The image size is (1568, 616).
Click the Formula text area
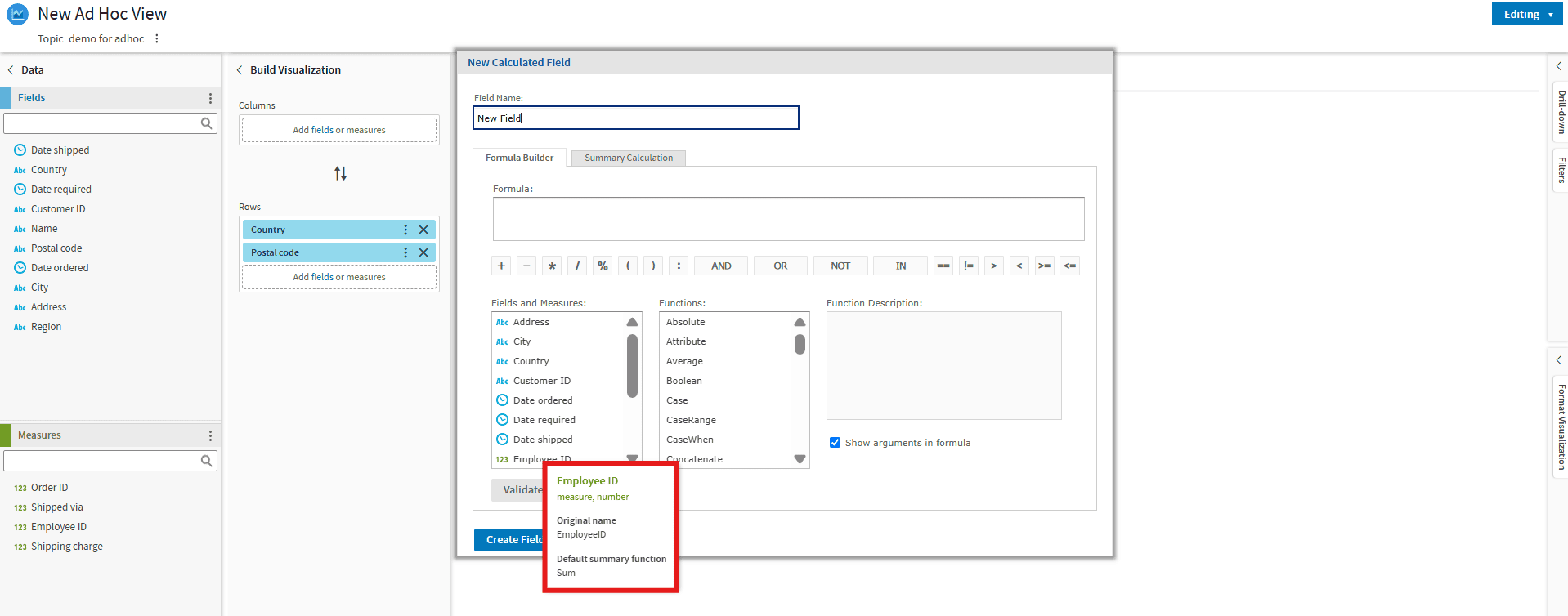click(x=788, y=219)
